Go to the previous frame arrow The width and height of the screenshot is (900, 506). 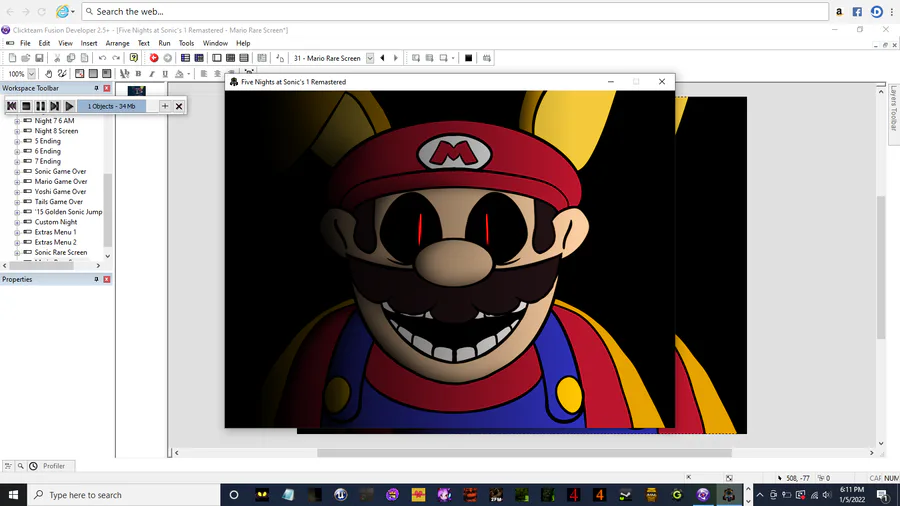pyautogui.click(x=382, y=58)
